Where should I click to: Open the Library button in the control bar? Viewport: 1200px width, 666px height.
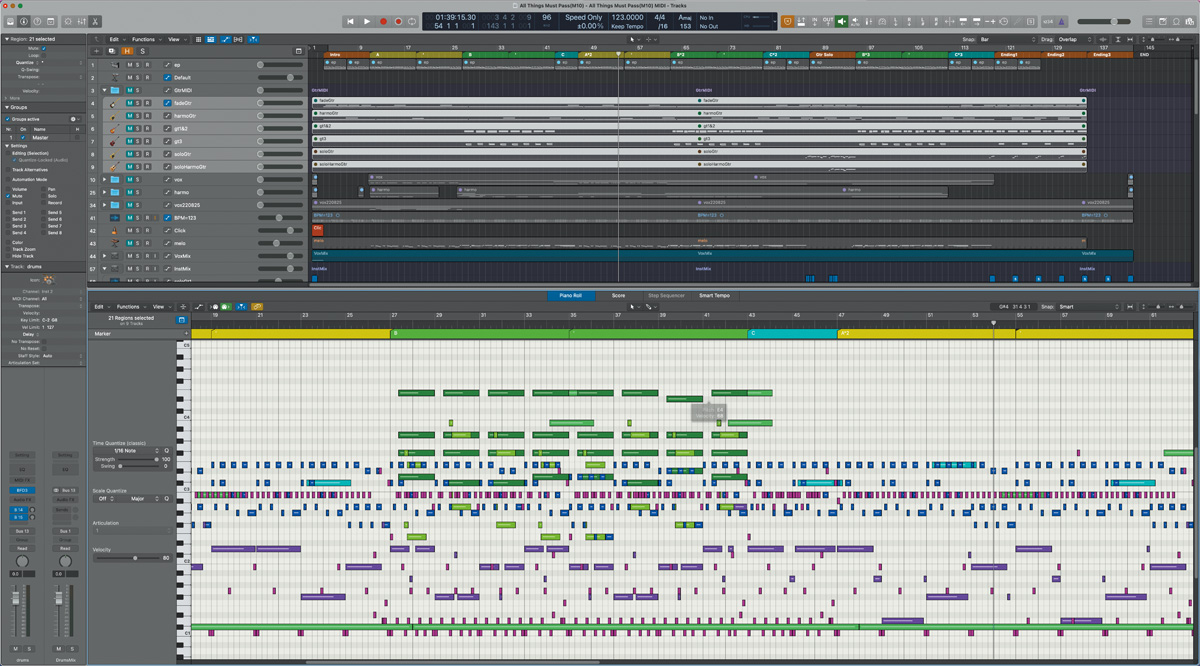click(x=11, y=22)
